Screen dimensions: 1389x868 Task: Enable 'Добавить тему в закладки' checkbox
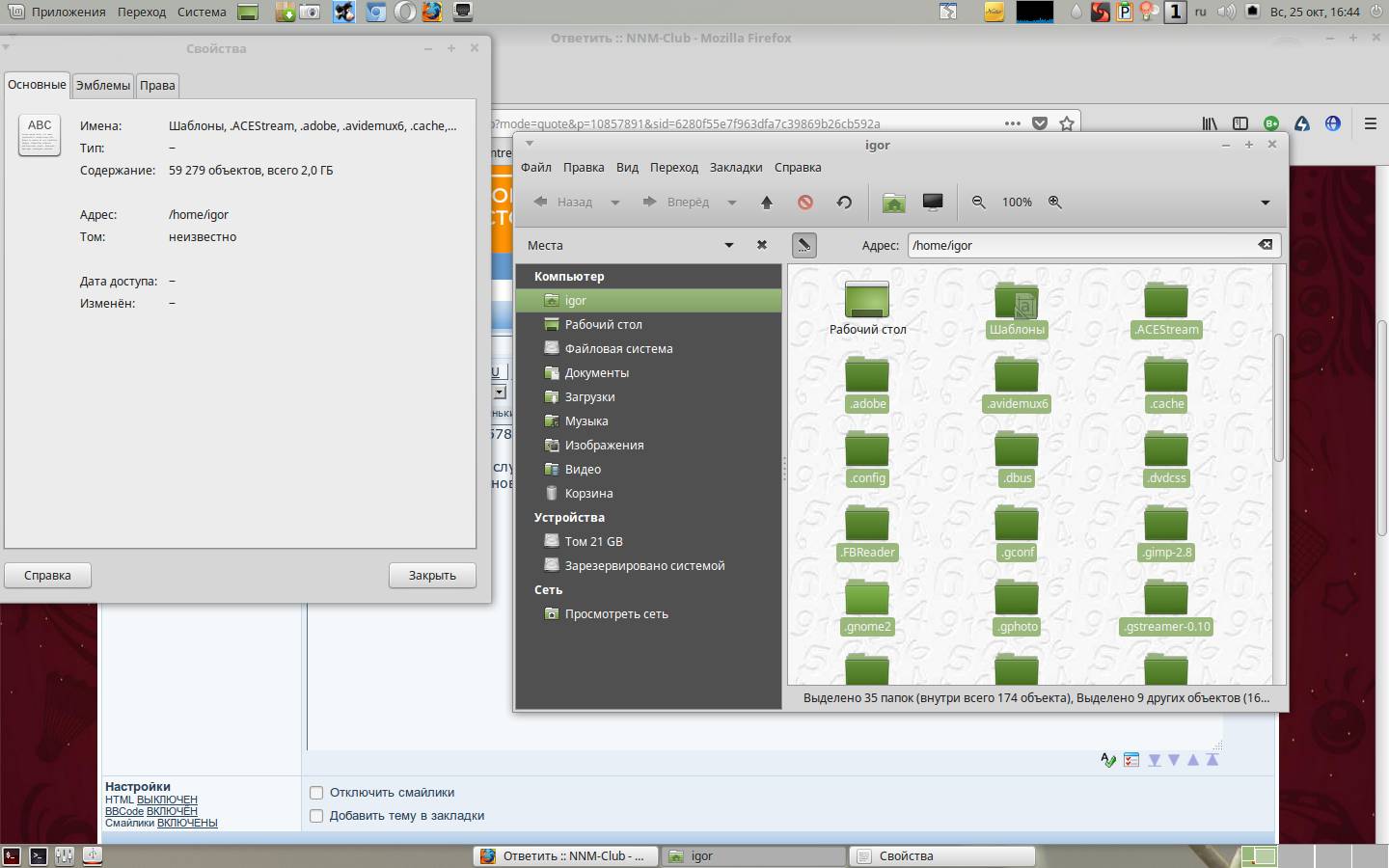(x=316, y=816)
